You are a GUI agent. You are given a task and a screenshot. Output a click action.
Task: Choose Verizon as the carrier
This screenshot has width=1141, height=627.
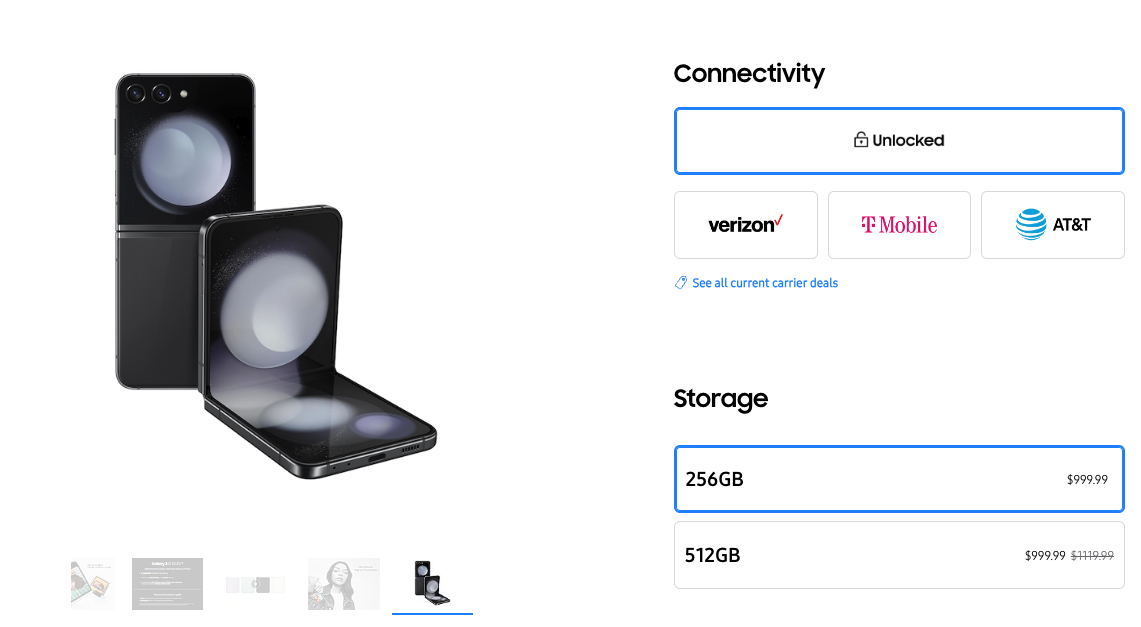[x=746, y=225]
